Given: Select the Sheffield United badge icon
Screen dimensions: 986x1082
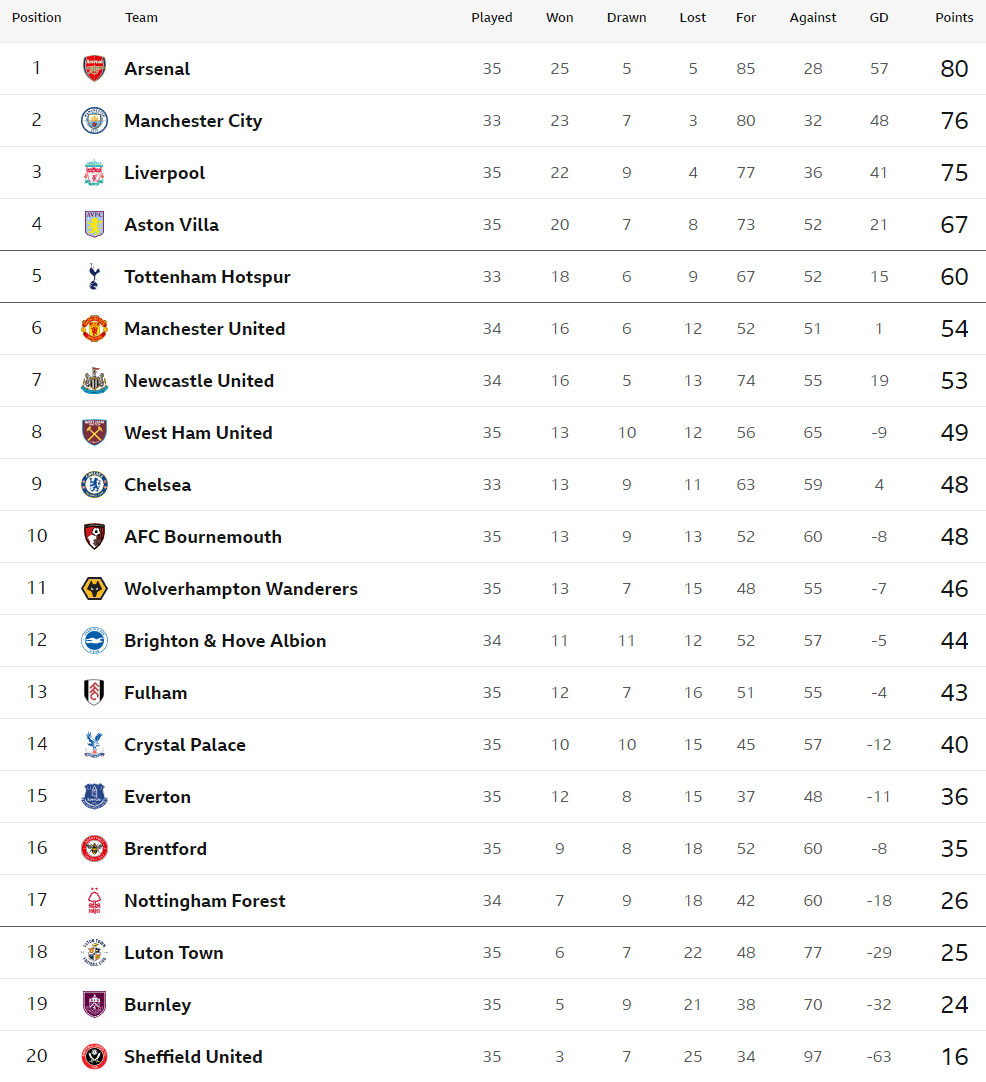Looking at the screenshot, I should [x=95, y=1056].
